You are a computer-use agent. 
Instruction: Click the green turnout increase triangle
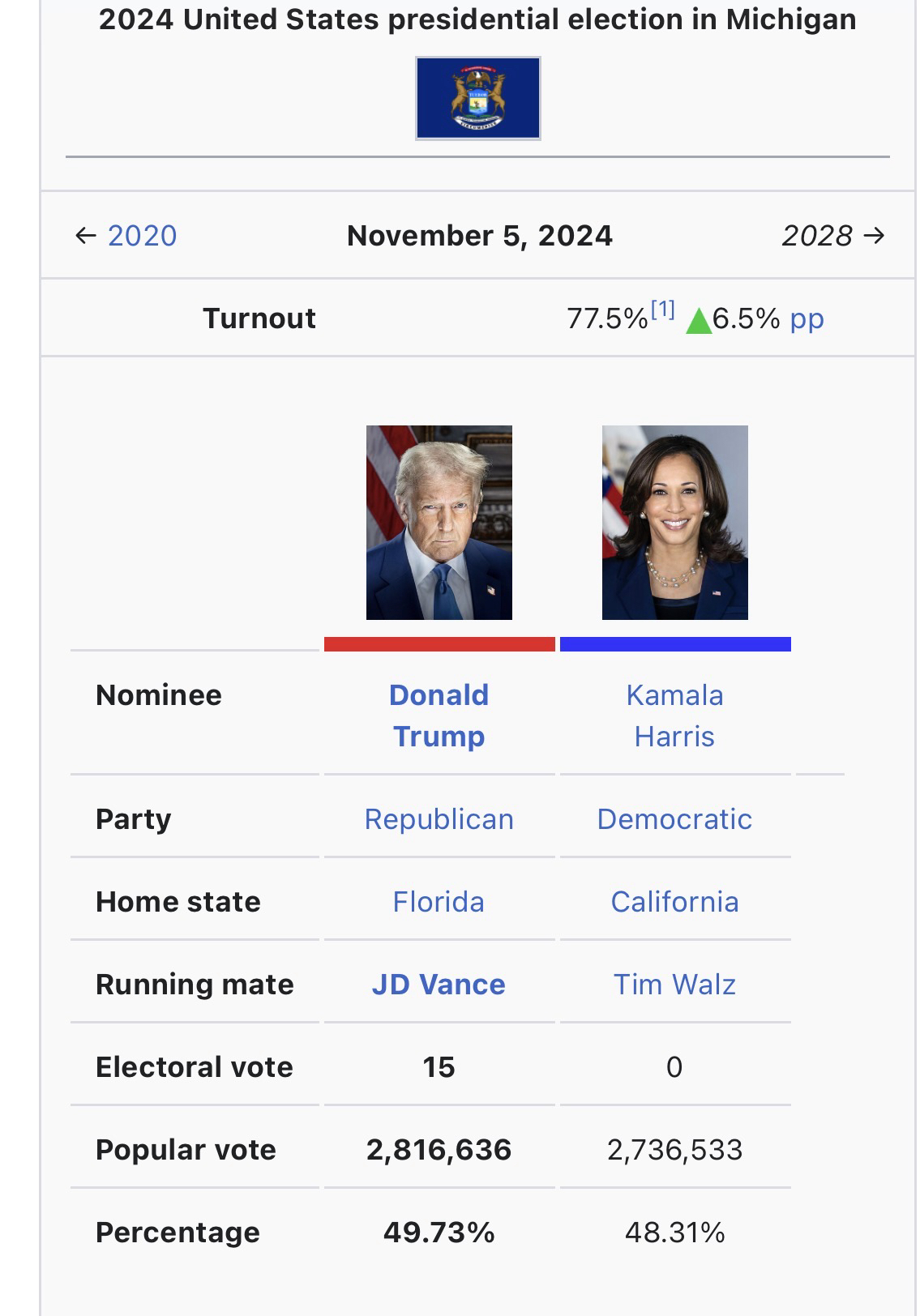click(x=698, y=322)
